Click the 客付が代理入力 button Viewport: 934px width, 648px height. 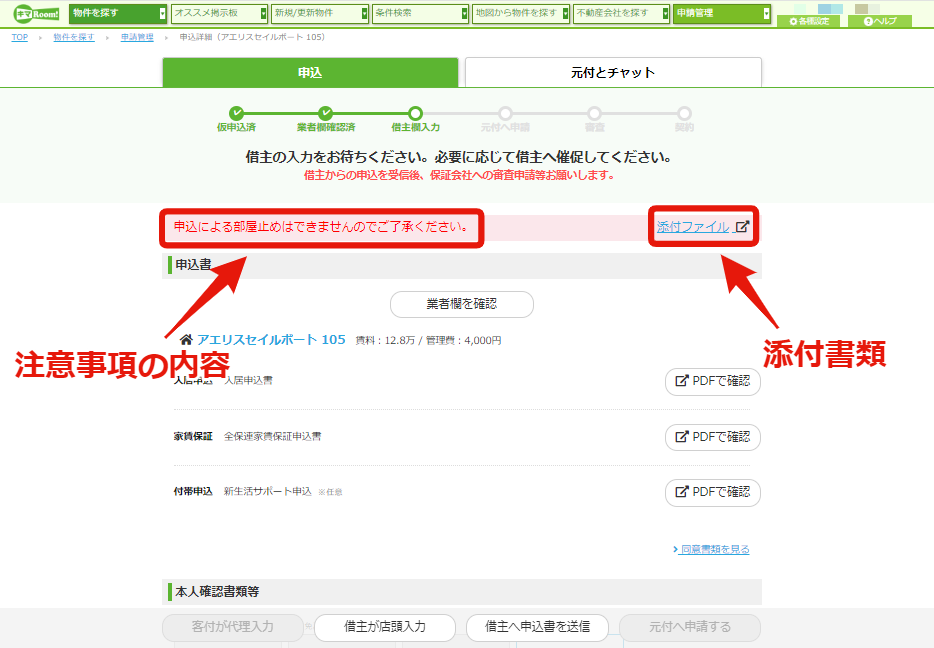pyautogui.click(x=233, y=627)
